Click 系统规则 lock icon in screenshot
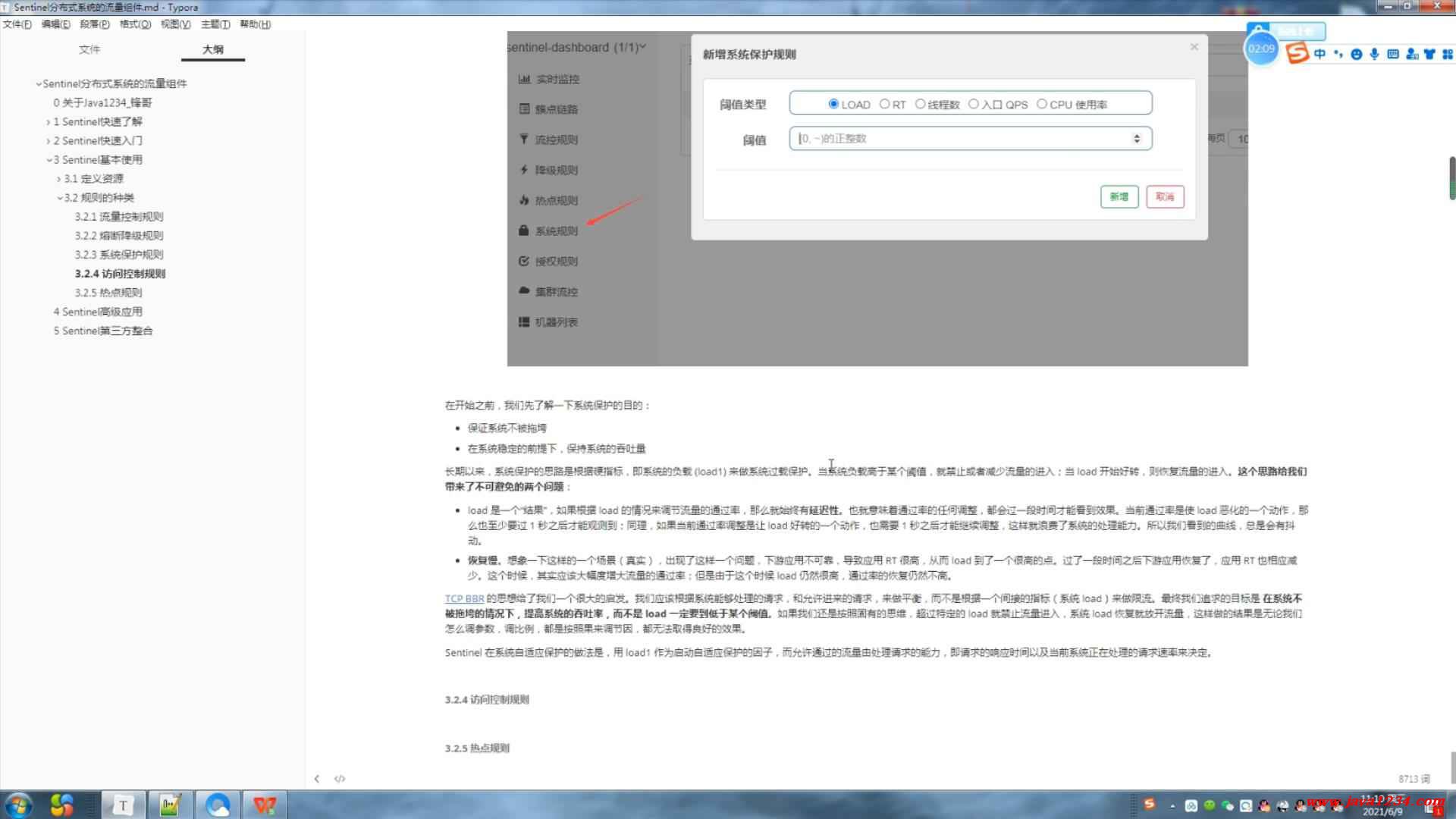The height and width of the screenshot is (819, 1456). [x=523, y=230]
